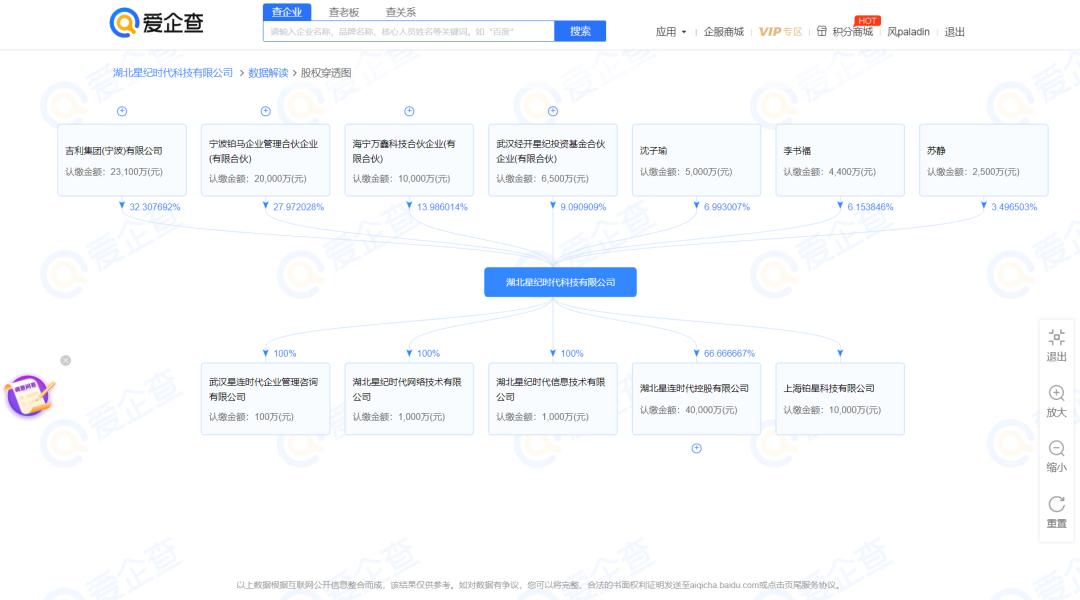Open the 武汉星连时代企业管理咨询有限公司 card

tap(265, 399)
